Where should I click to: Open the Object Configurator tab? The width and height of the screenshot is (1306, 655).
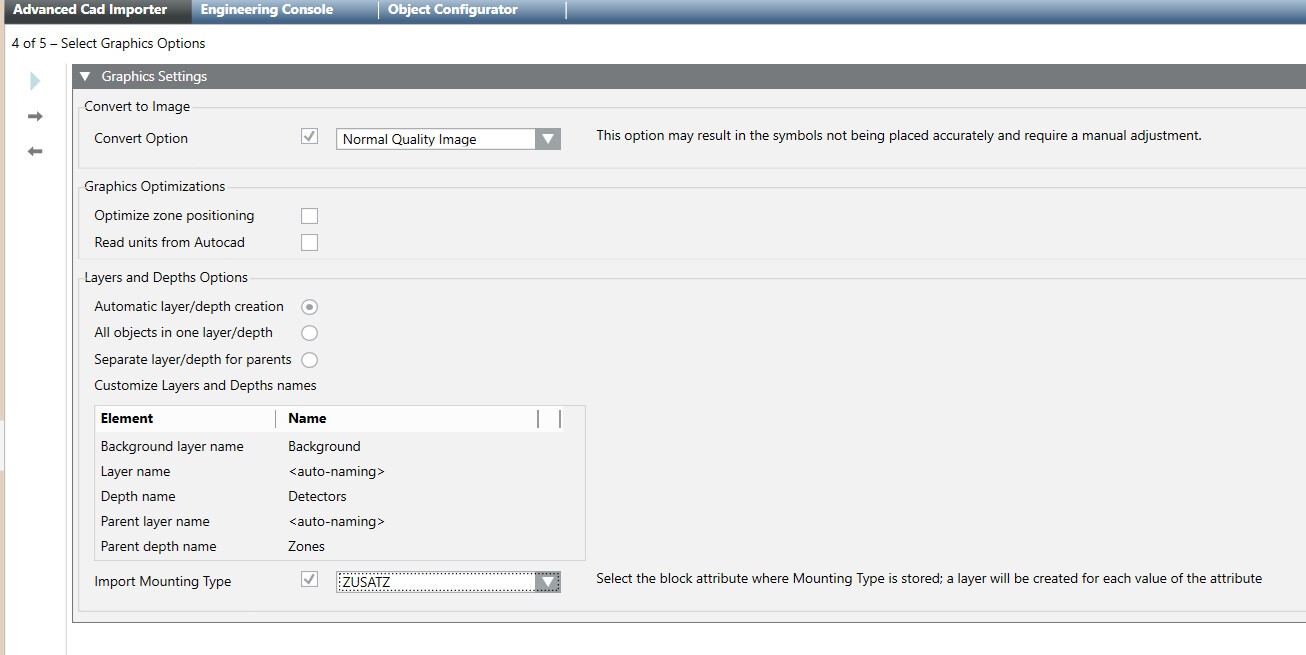point(452,9)
